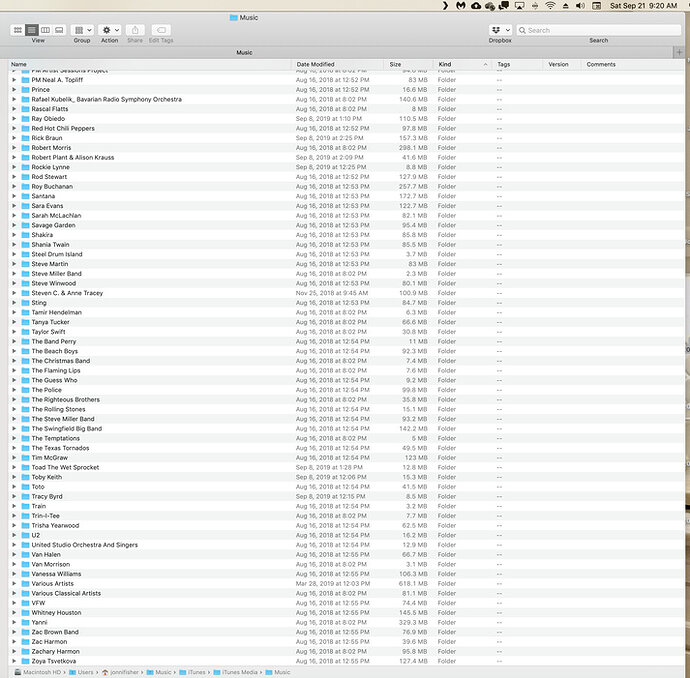This screenshot has height=678, width=690.
Task: Click the Share toolbar icon
Action: 135,30
